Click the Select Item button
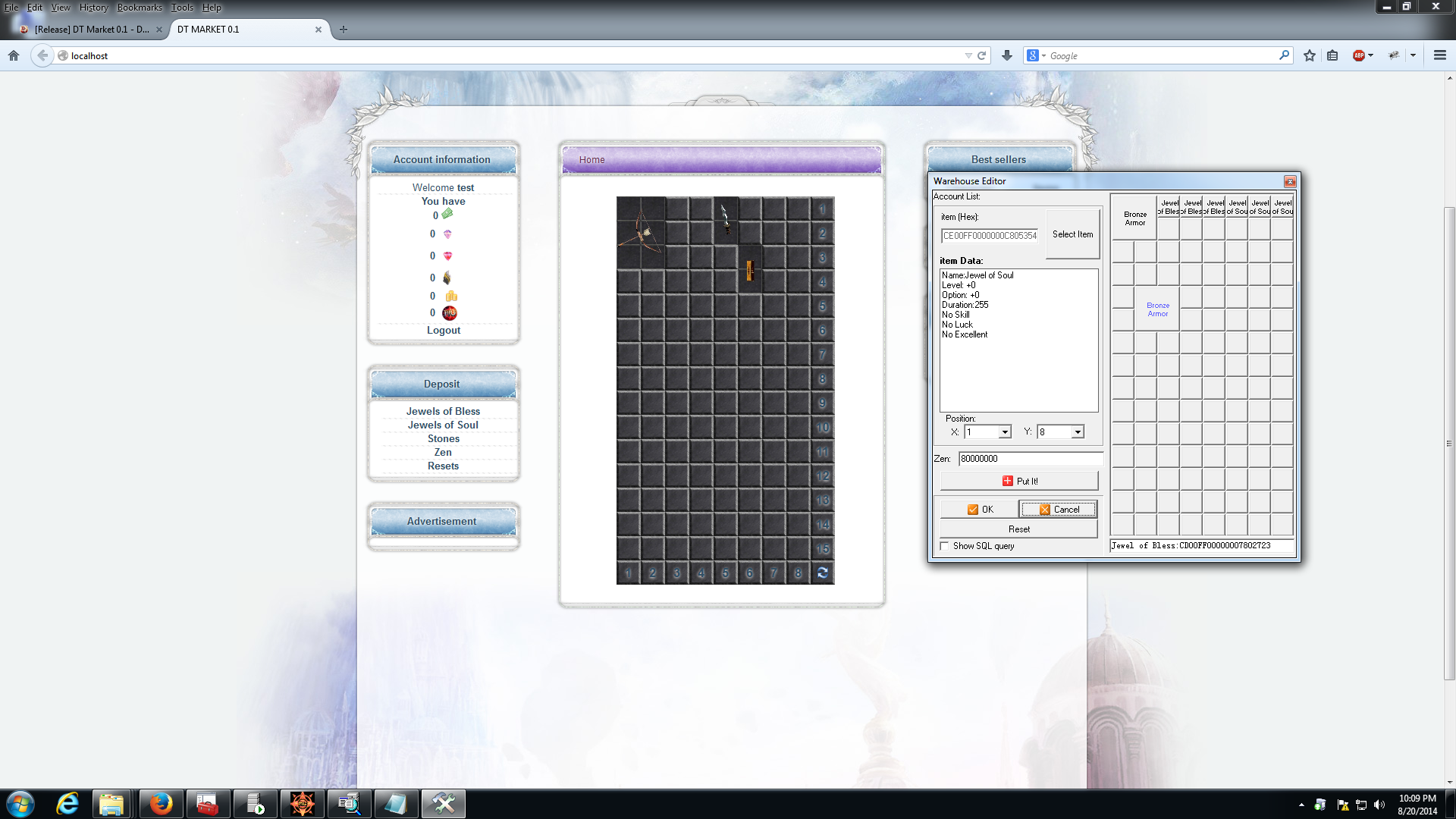1456x819 pixels. (1072, 234)
